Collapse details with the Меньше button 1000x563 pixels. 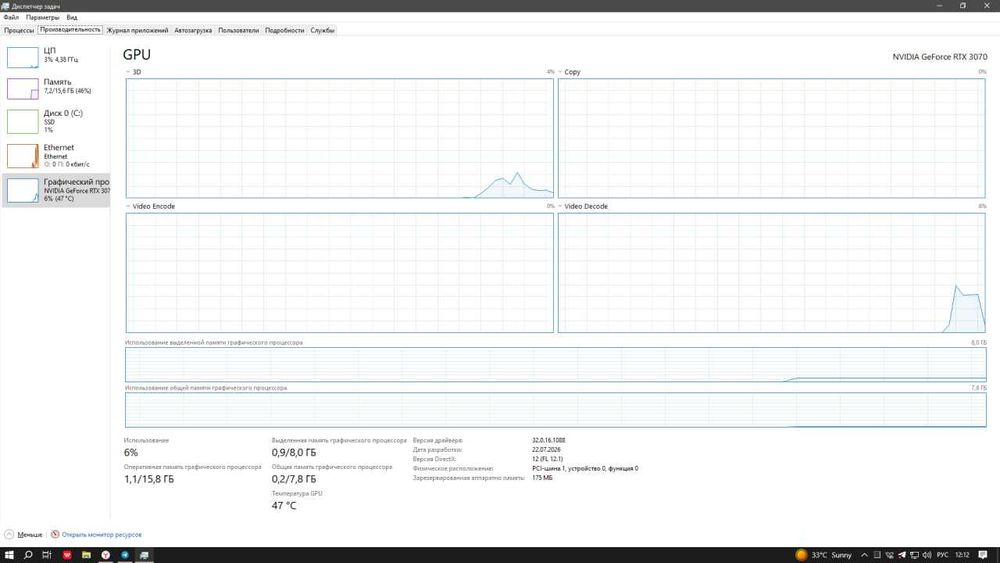[24, 534]
